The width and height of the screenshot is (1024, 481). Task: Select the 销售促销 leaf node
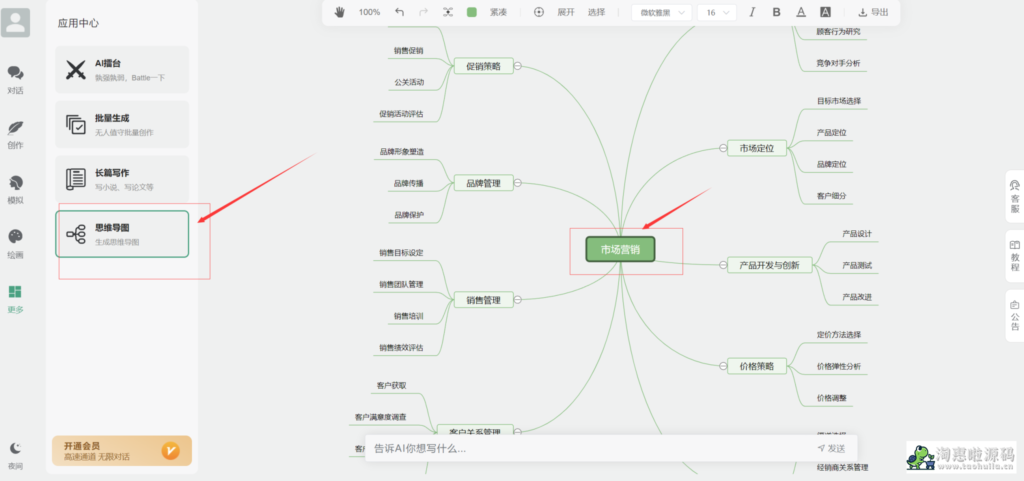(409, 50)
